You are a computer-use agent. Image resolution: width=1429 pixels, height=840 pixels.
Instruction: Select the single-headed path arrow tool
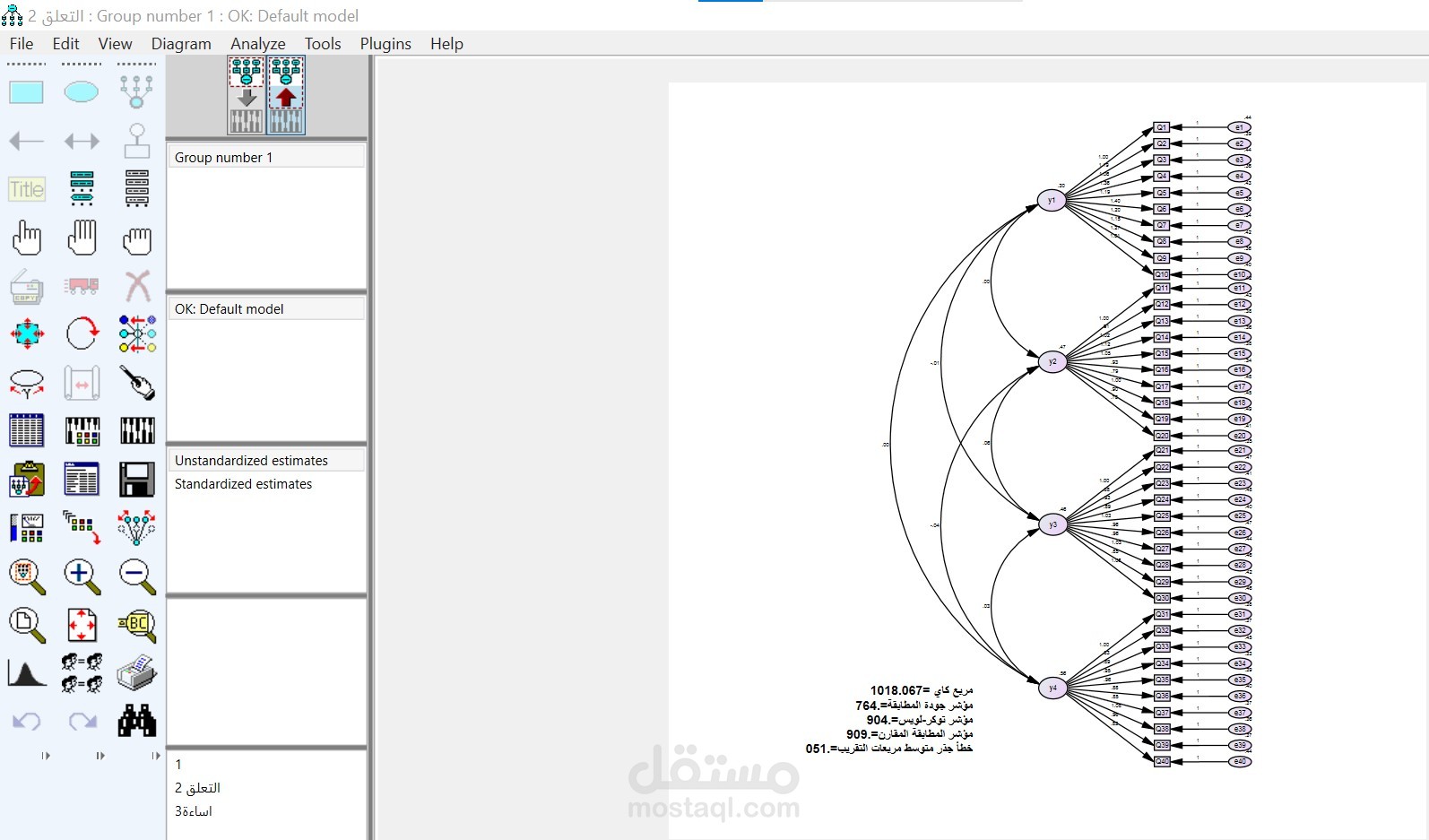pos(26,141)
